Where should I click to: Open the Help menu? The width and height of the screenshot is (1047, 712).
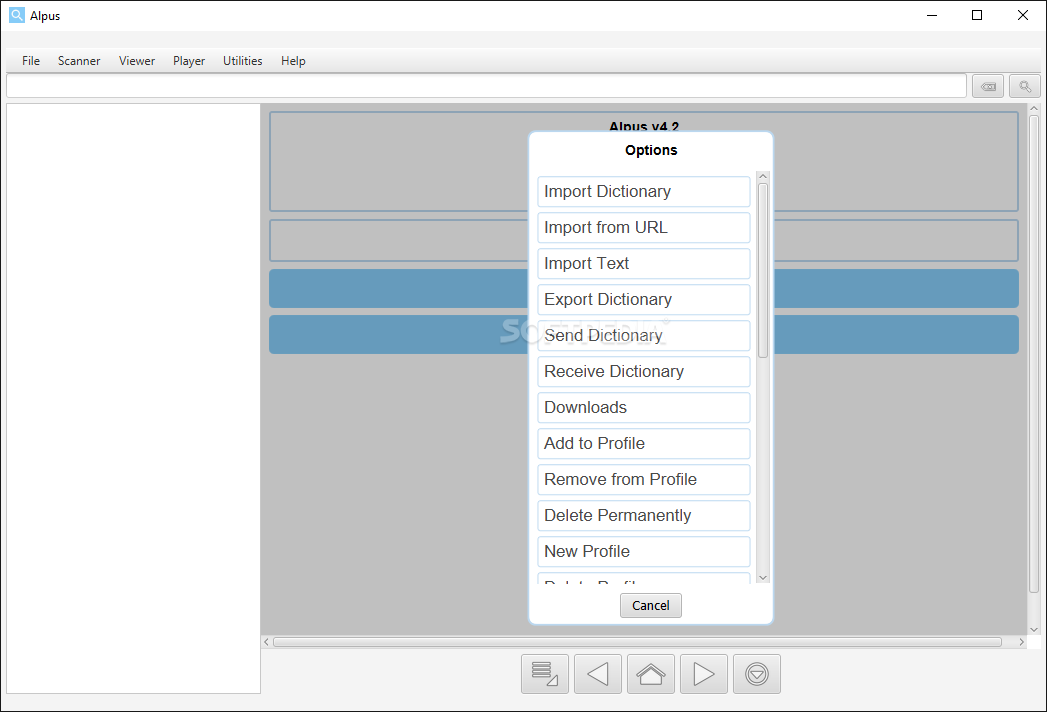coord(293,61)
